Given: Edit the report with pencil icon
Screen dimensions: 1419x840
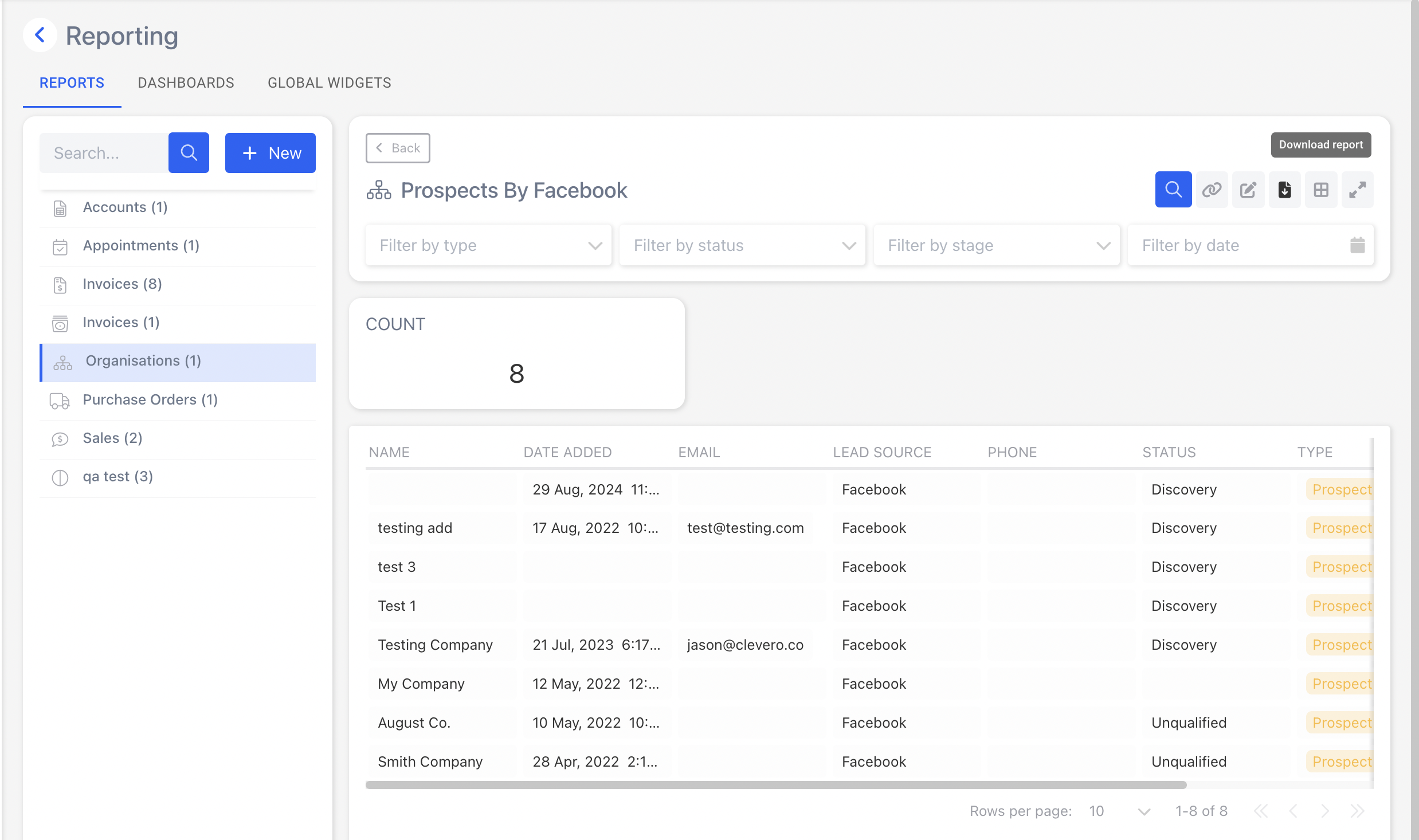Looking at the screenshot, I should (1248, 190).
